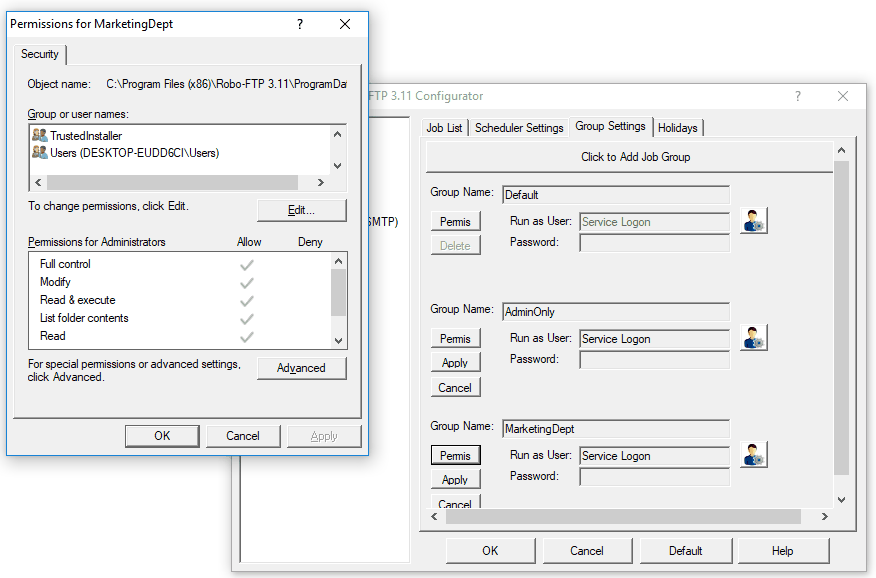Click Permis button for AdminOnly group
This screenshot has width=876, height=578.
point(455,338)
